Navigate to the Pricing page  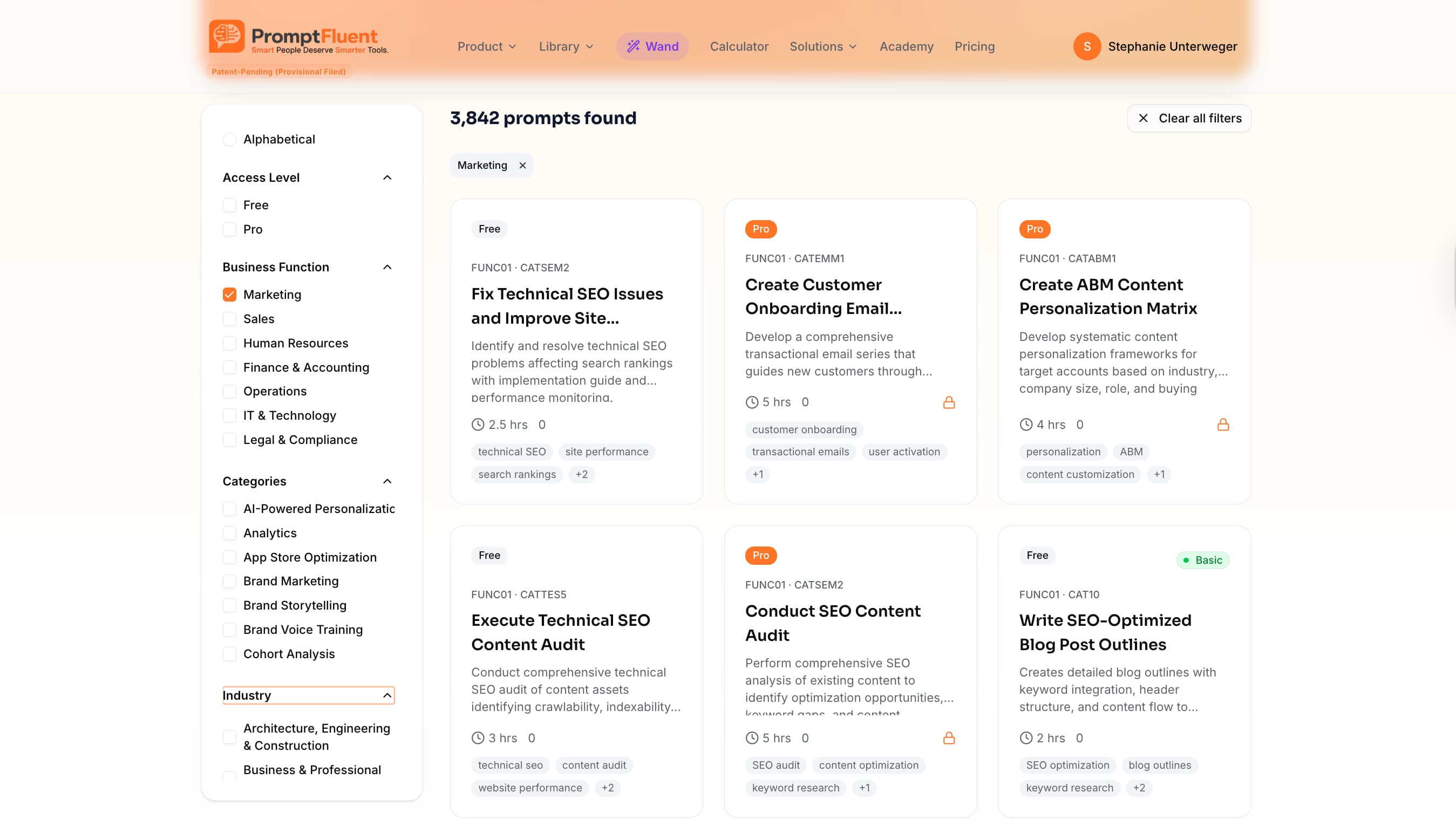coord(975,46)
